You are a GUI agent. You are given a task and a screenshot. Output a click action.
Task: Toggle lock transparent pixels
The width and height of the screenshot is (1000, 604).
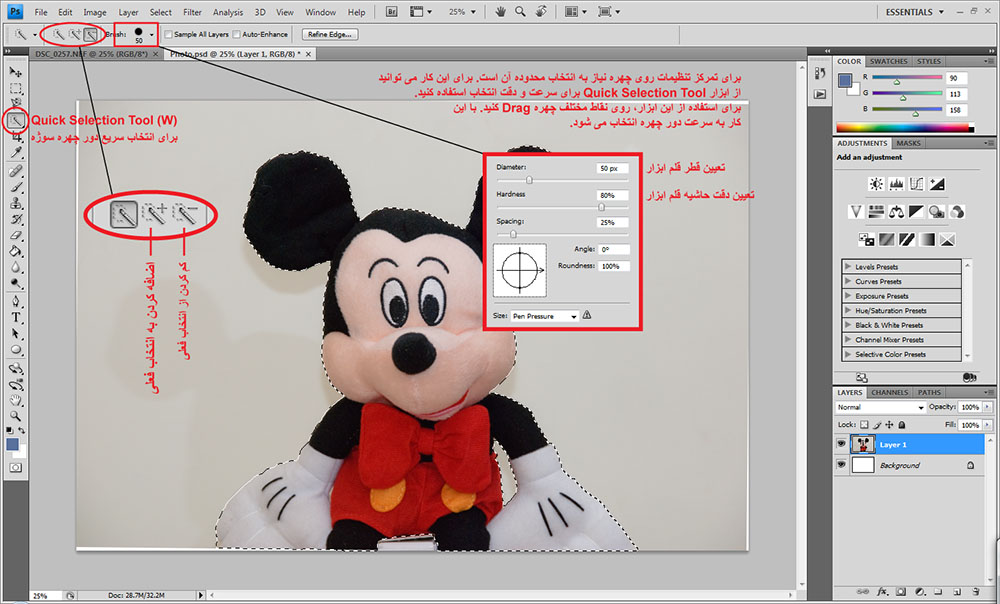pyautogui.click(x=864, y=425)
